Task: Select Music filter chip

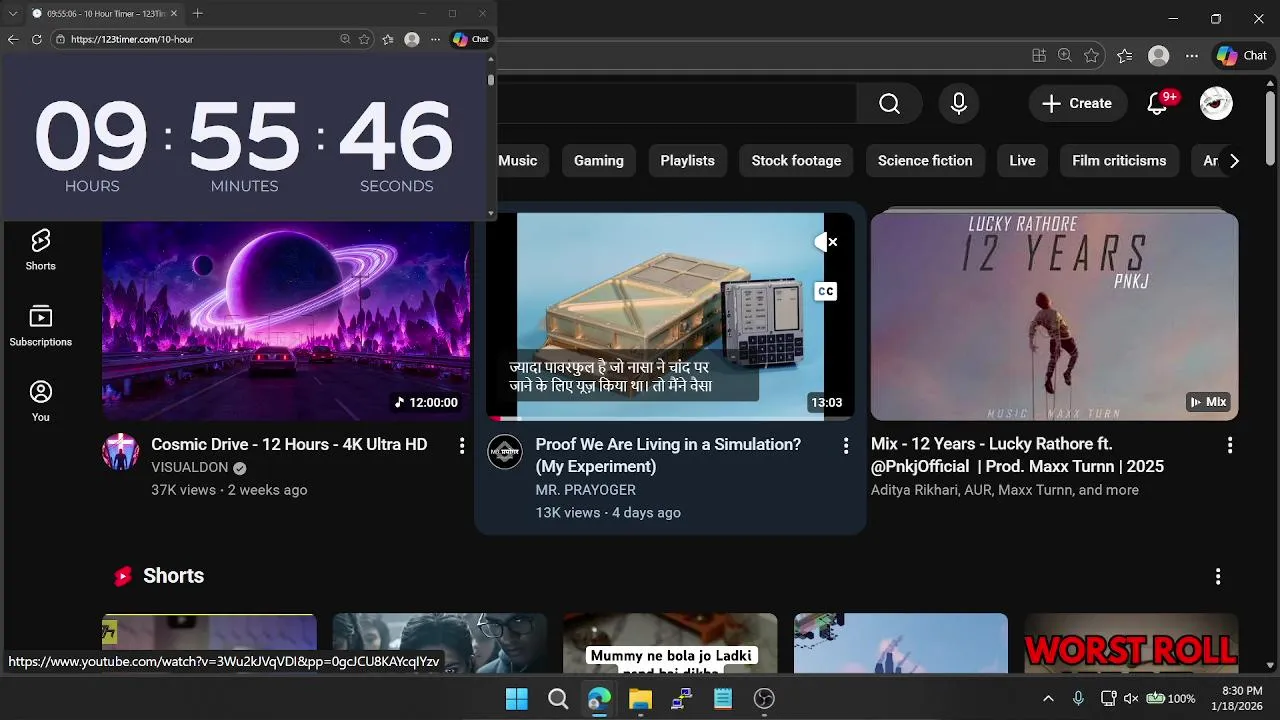Action: click(x=518, y=160)
